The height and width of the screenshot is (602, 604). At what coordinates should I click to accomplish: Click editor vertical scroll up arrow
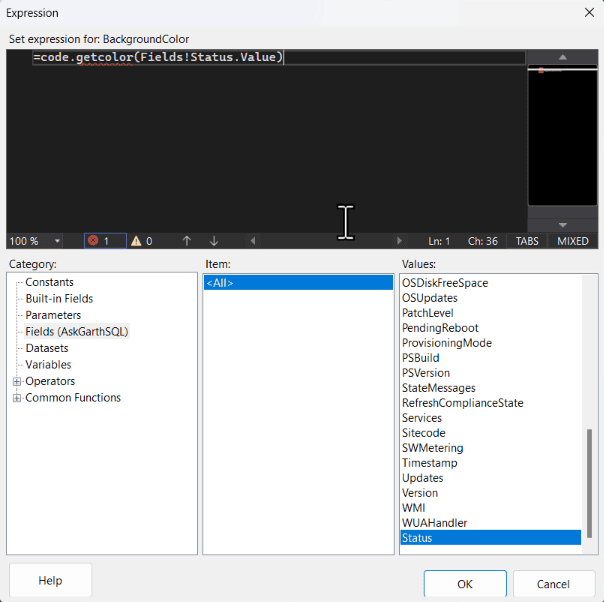(x=562, y=57)
